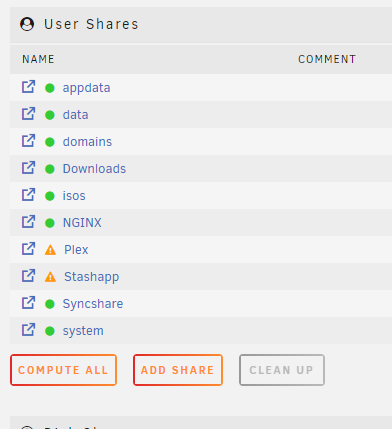
Task: Click the green status dot beside system
Action: [x=50, y=331]
